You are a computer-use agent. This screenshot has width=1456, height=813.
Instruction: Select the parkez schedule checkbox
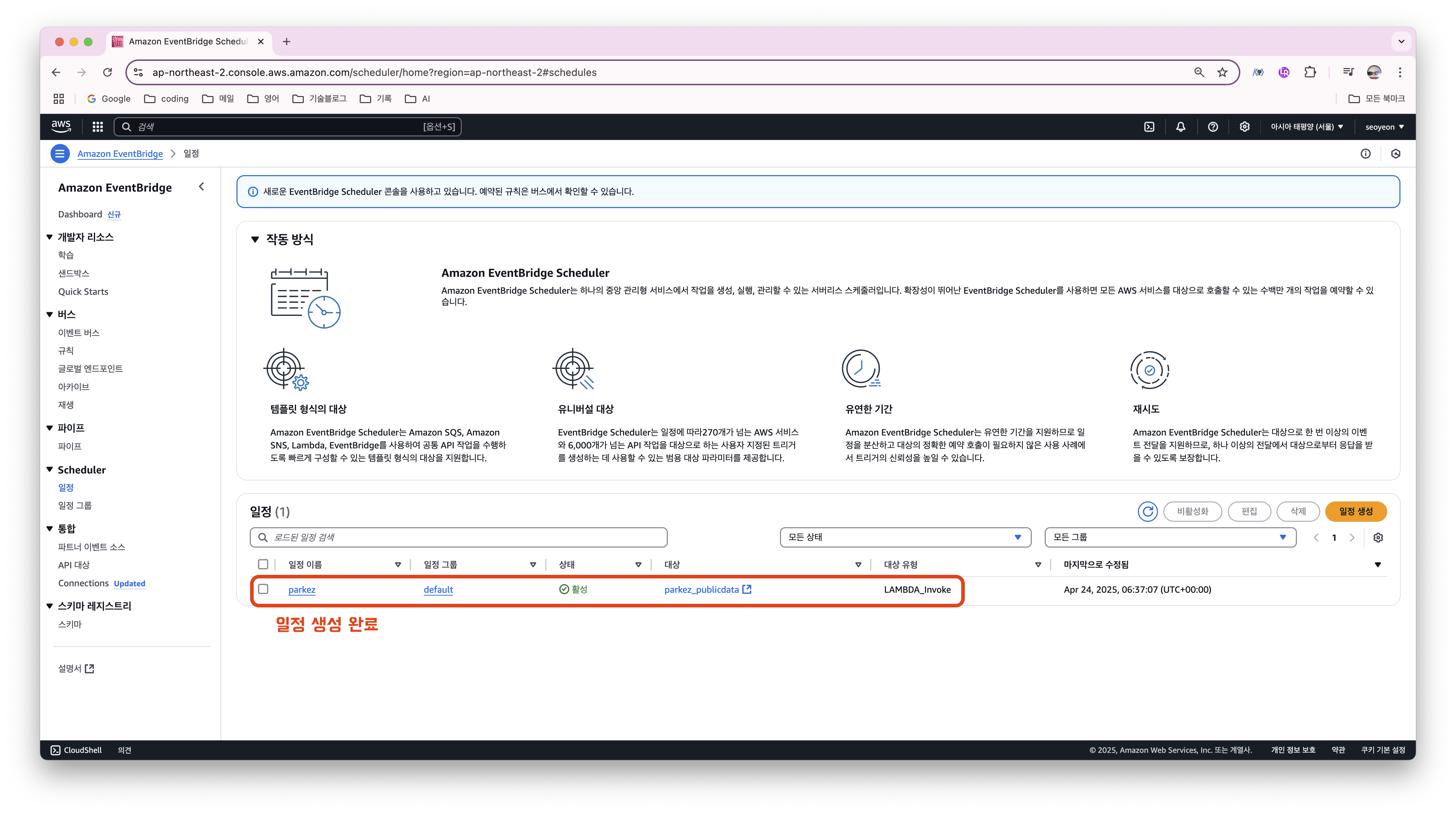point(263,589)
